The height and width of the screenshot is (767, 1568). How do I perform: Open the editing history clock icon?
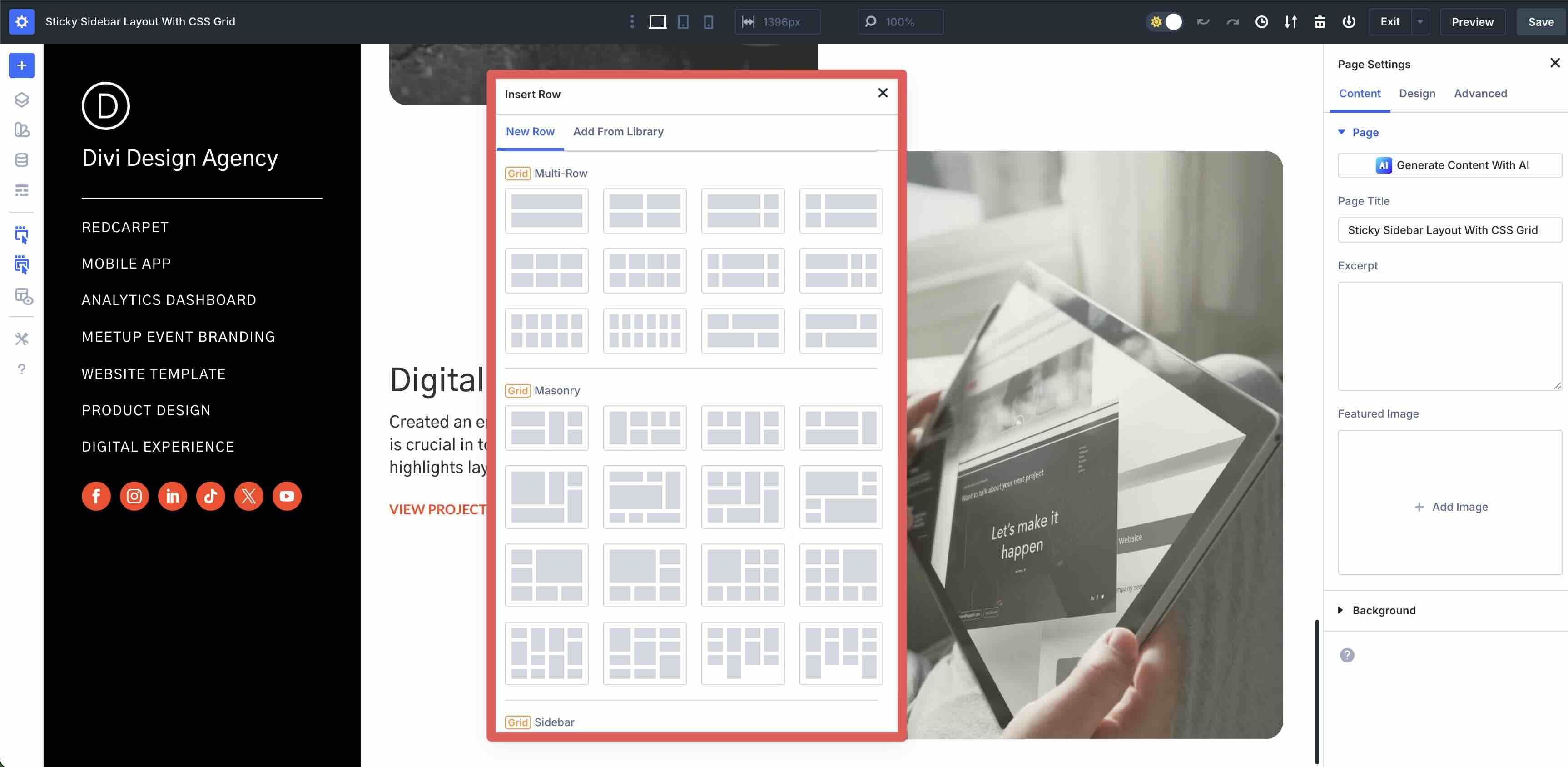(x=1262, y=21)
